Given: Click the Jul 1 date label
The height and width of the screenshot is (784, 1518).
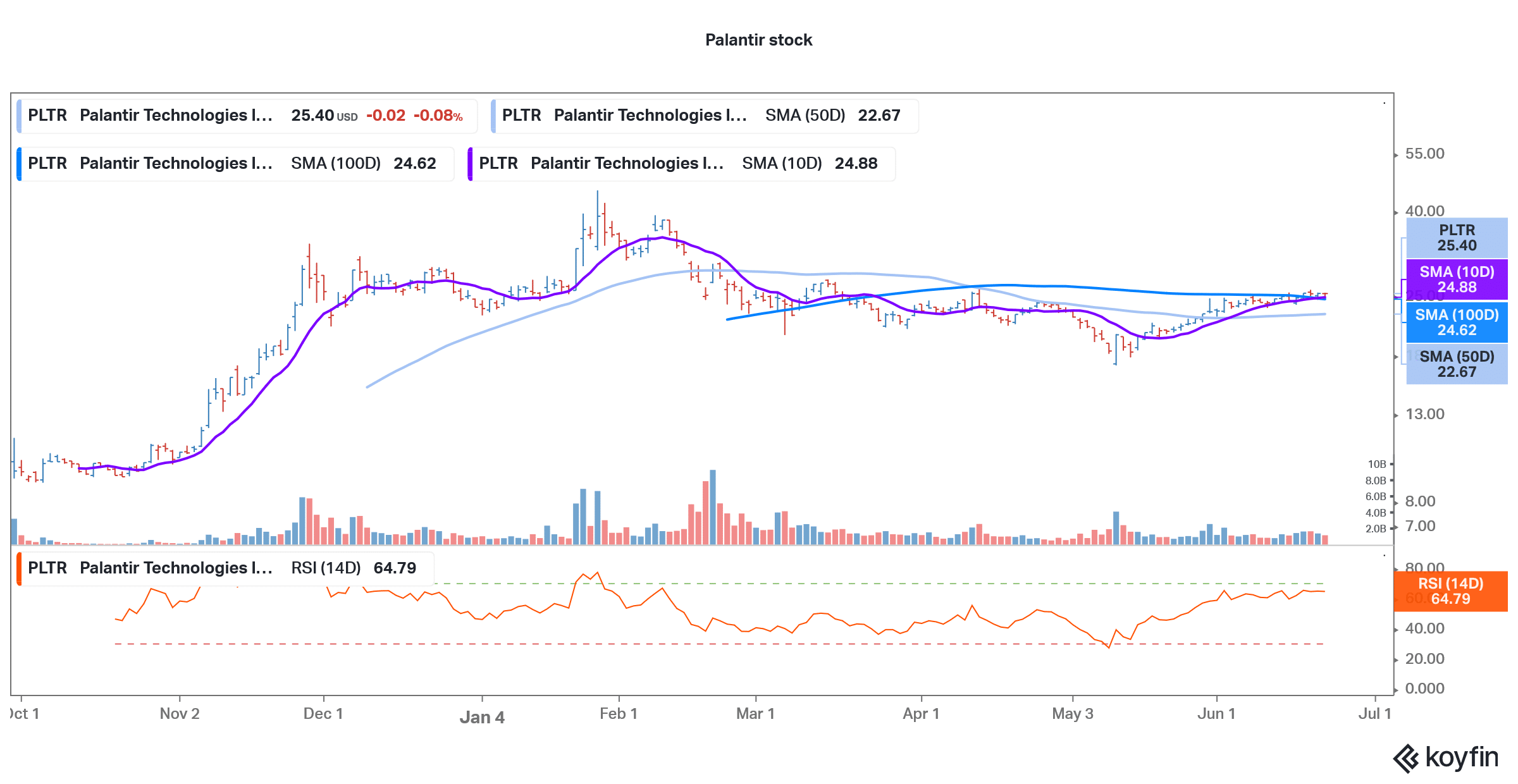Looking at the screenshot, I should tap(1375, 714).
